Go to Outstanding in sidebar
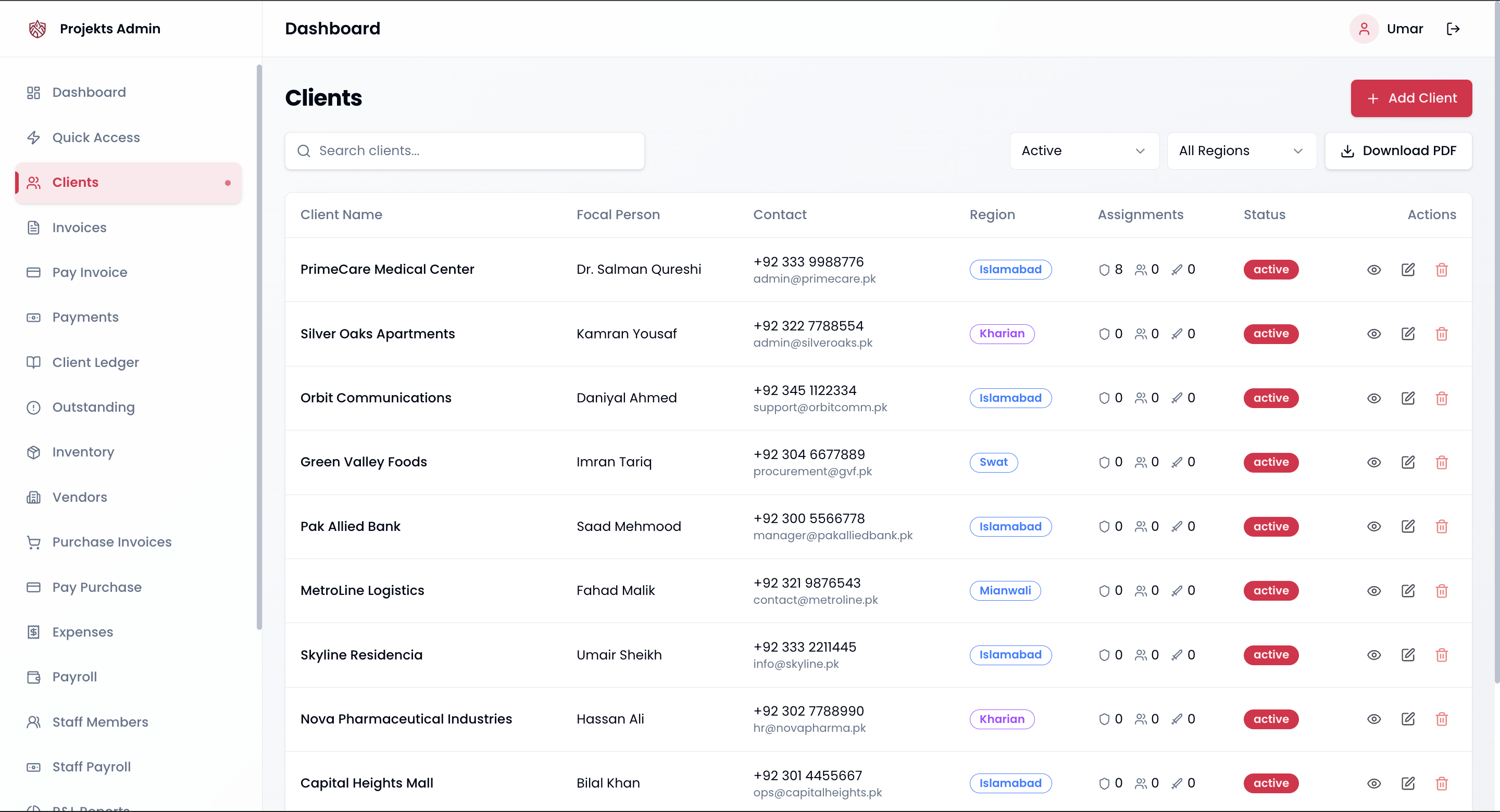The image size is (1500, 812). point(128,408)
